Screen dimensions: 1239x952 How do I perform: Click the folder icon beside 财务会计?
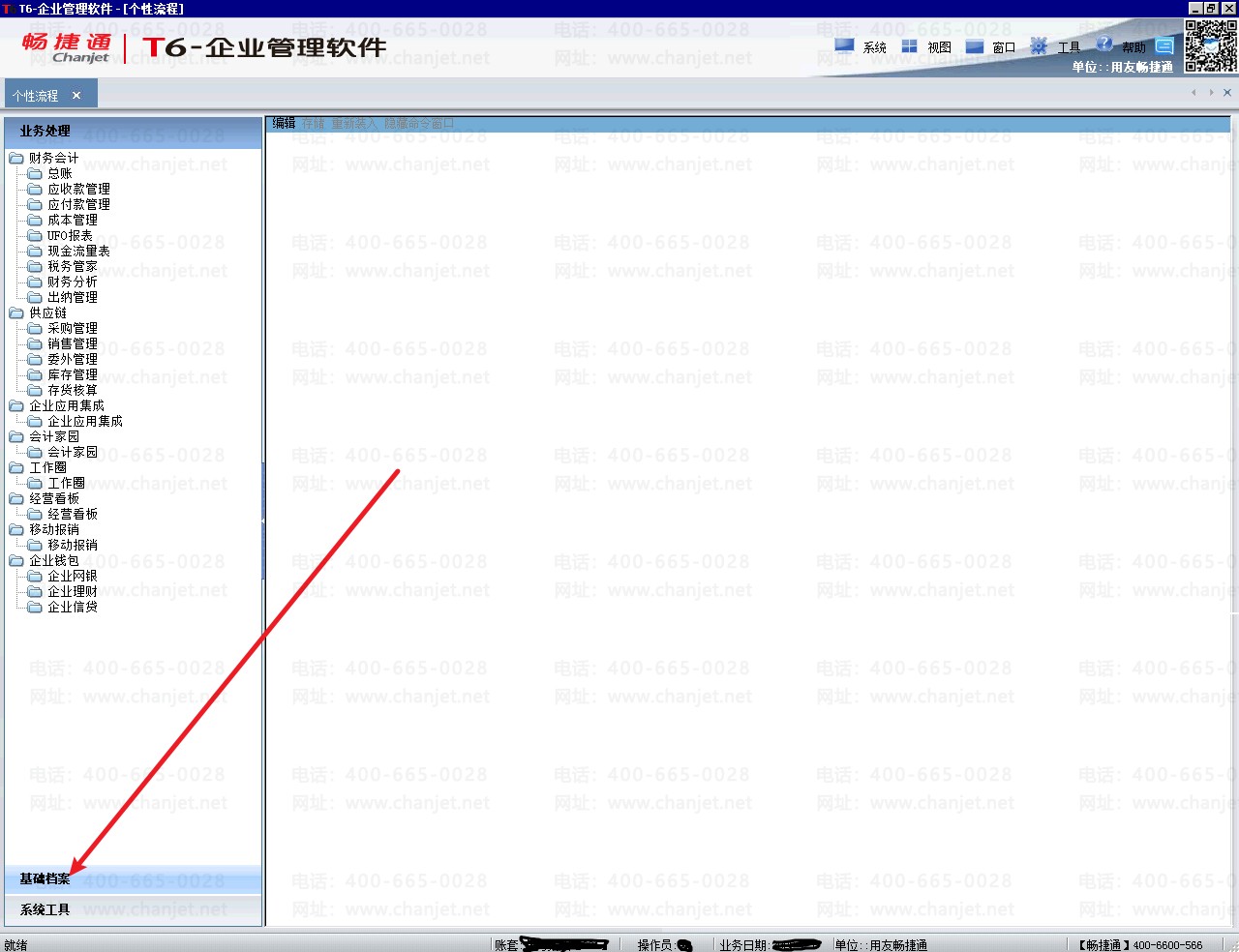[16, 159]
